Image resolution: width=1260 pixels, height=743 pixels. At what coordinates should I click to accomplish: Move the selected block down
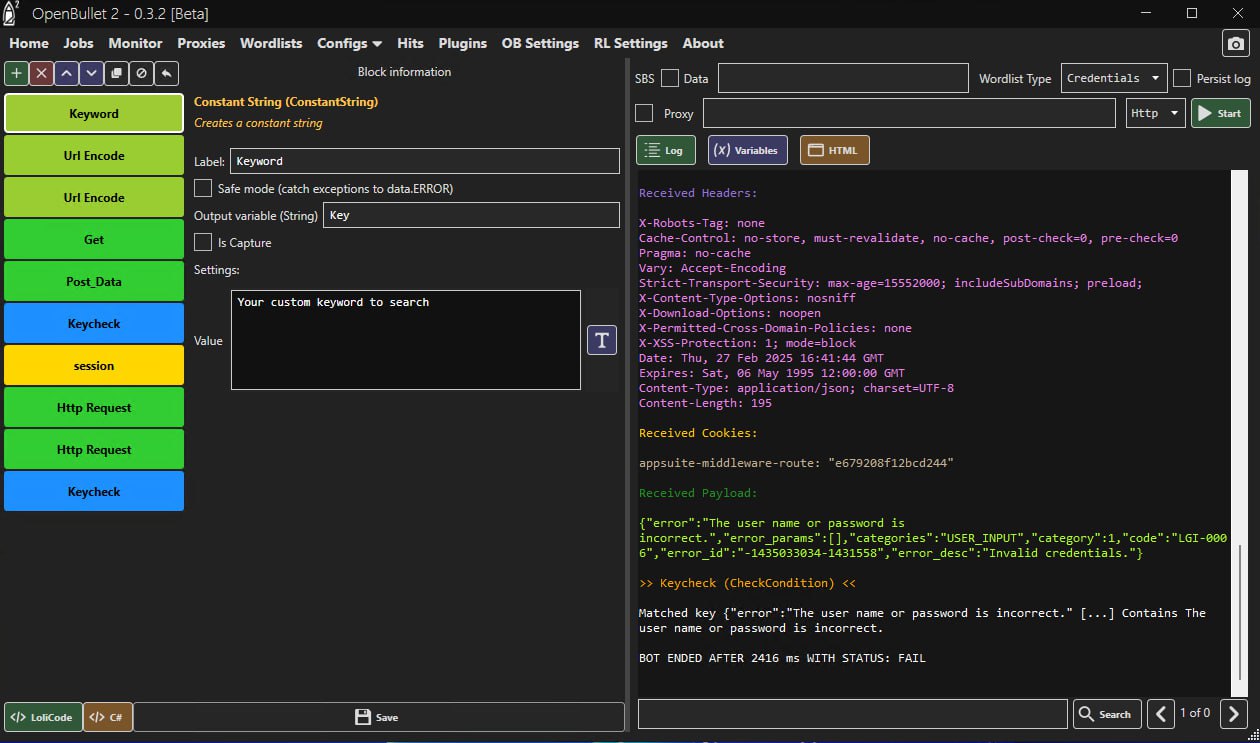tap(92, 73)
